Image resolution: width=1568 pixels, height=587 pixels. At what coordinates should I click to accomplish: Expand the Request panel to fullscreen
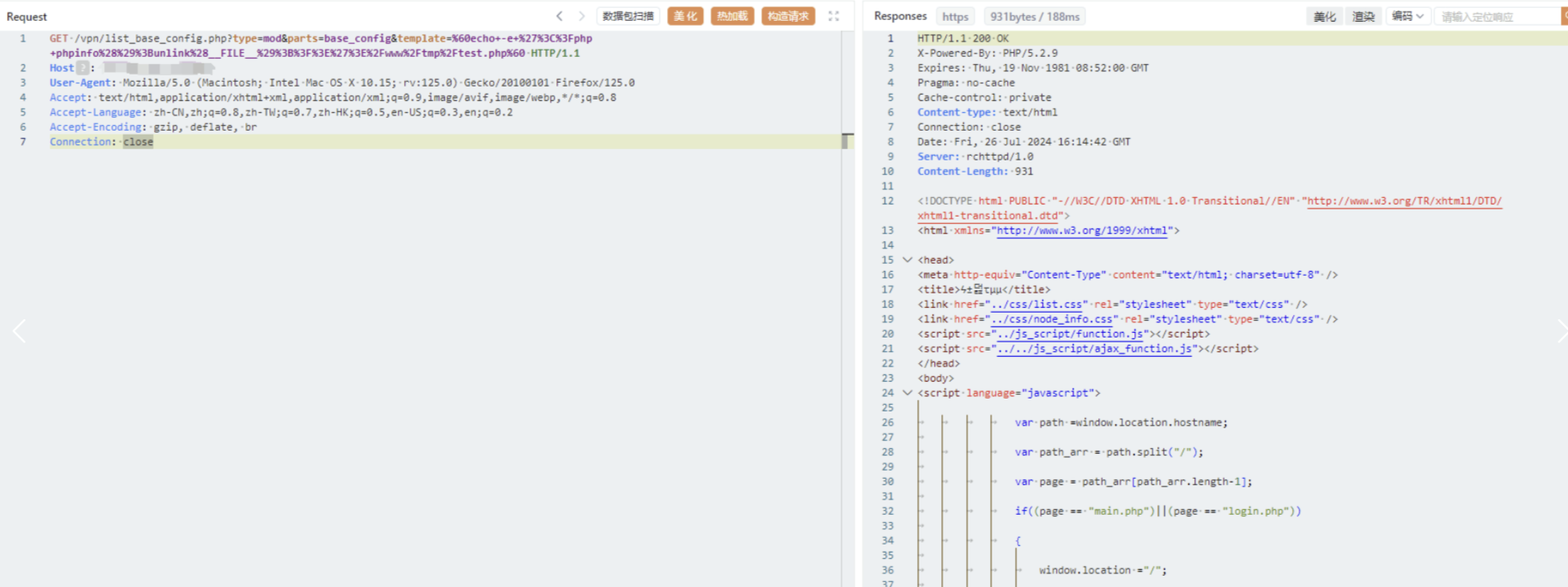coord(834,16)
